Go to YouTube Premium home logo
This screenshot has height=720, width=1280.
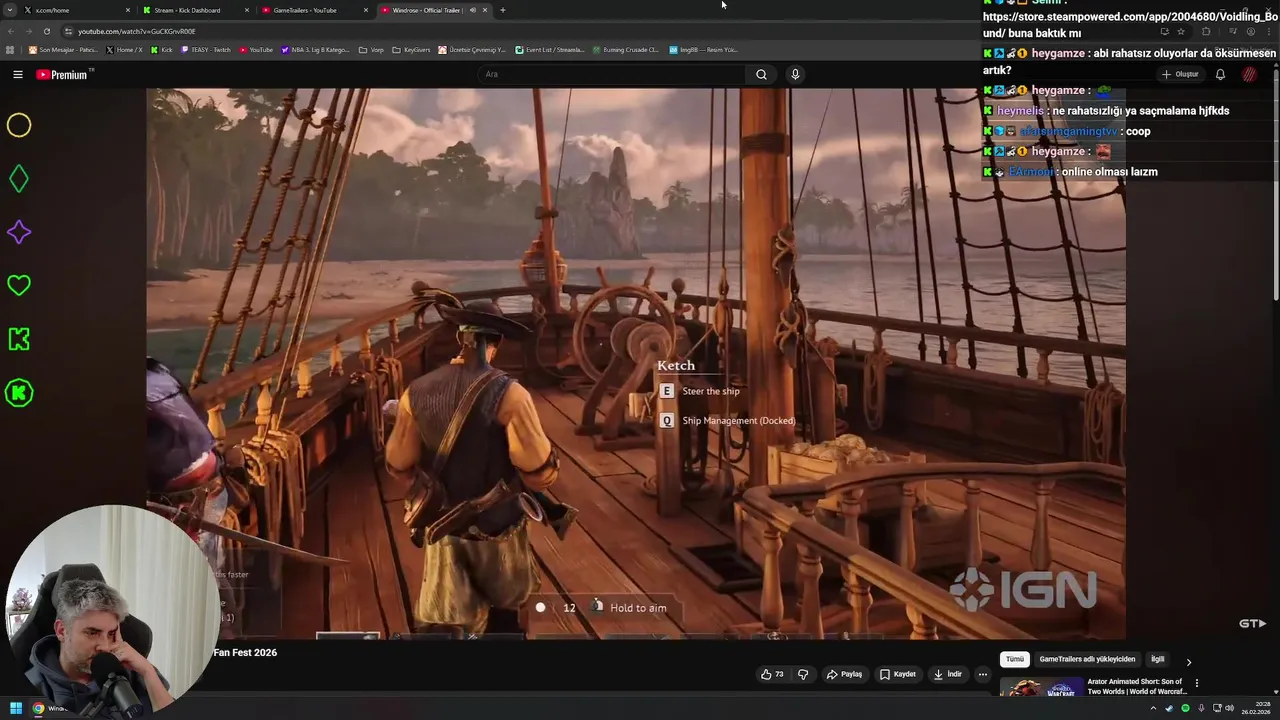click(62, 75)
